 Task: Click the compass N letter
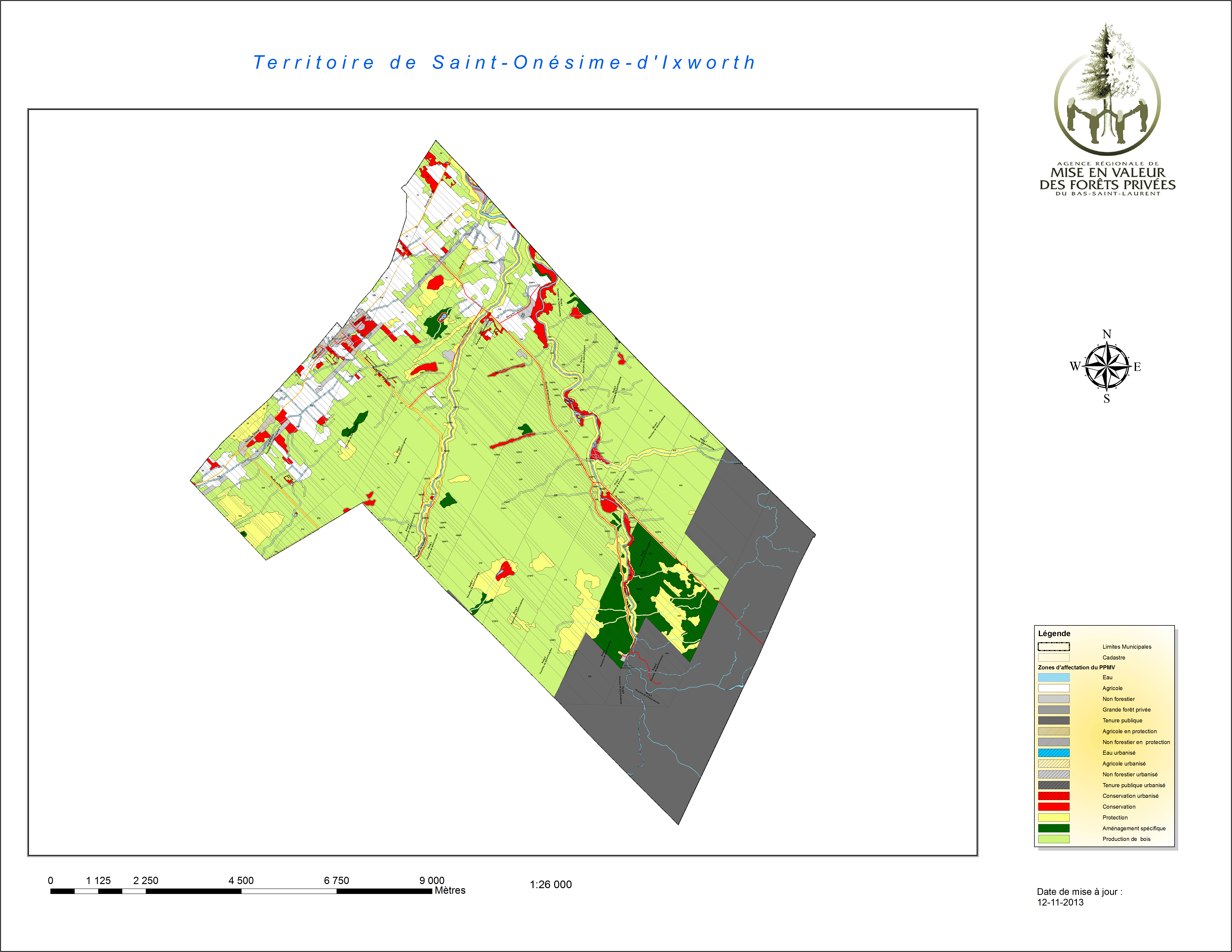pos(1107,334)
